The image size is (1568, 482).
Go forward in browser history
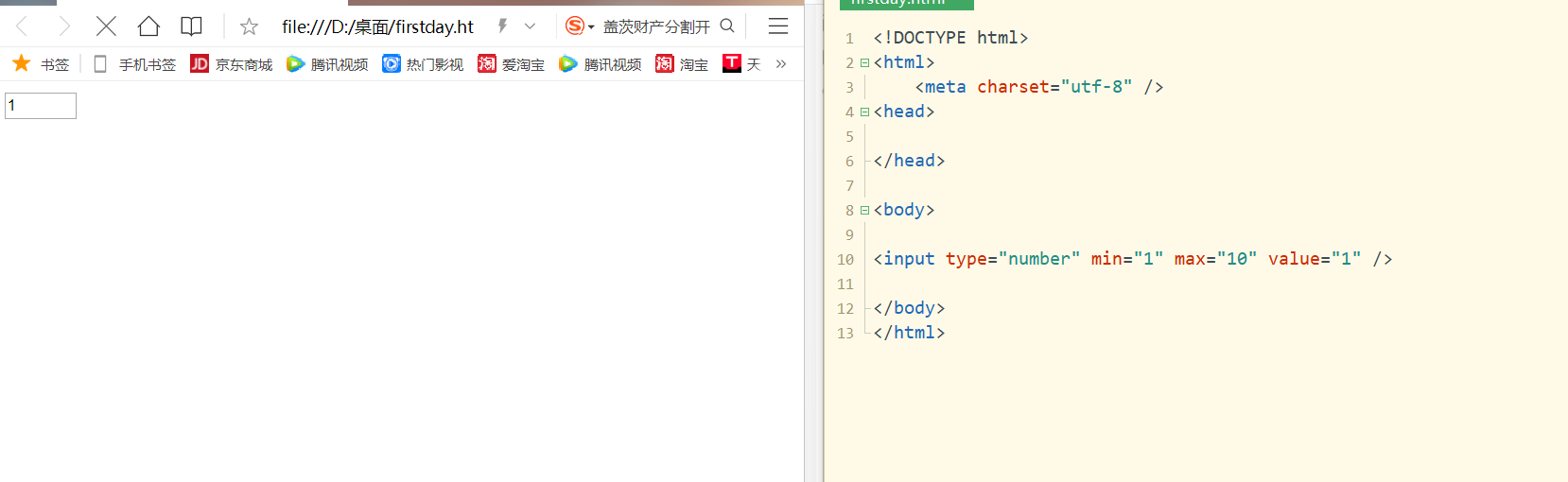(x=64, y=26)
